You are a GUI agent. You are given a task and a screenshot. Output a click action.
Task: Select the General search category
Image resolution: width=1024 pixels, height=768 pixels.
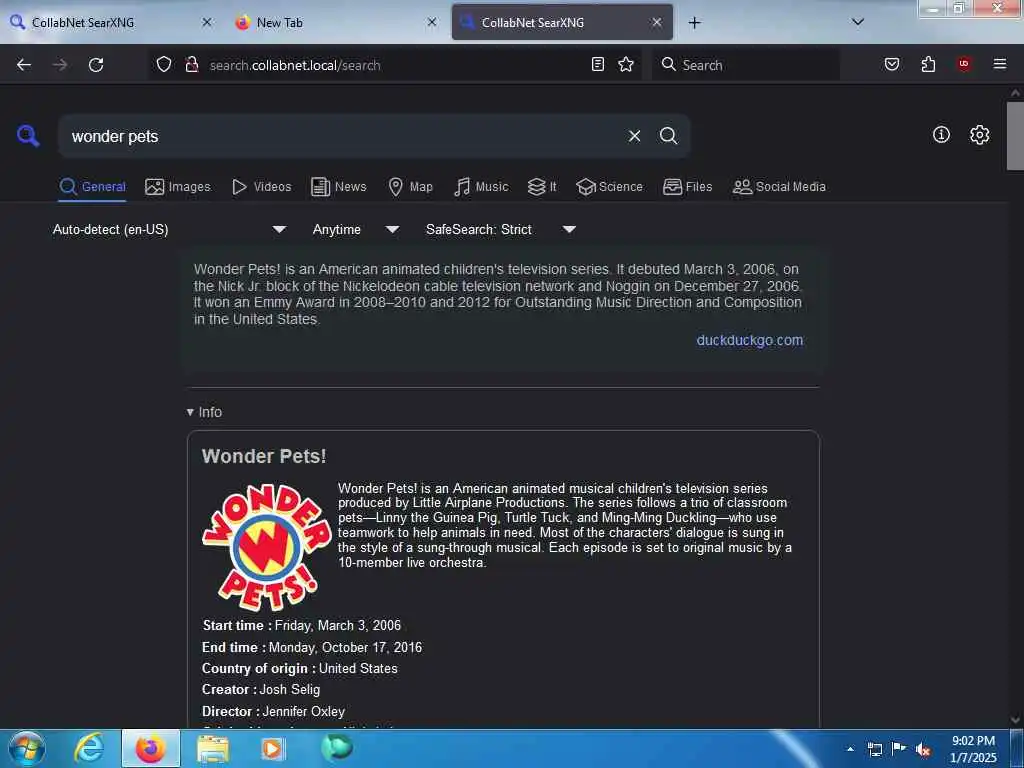click(92, 187)
